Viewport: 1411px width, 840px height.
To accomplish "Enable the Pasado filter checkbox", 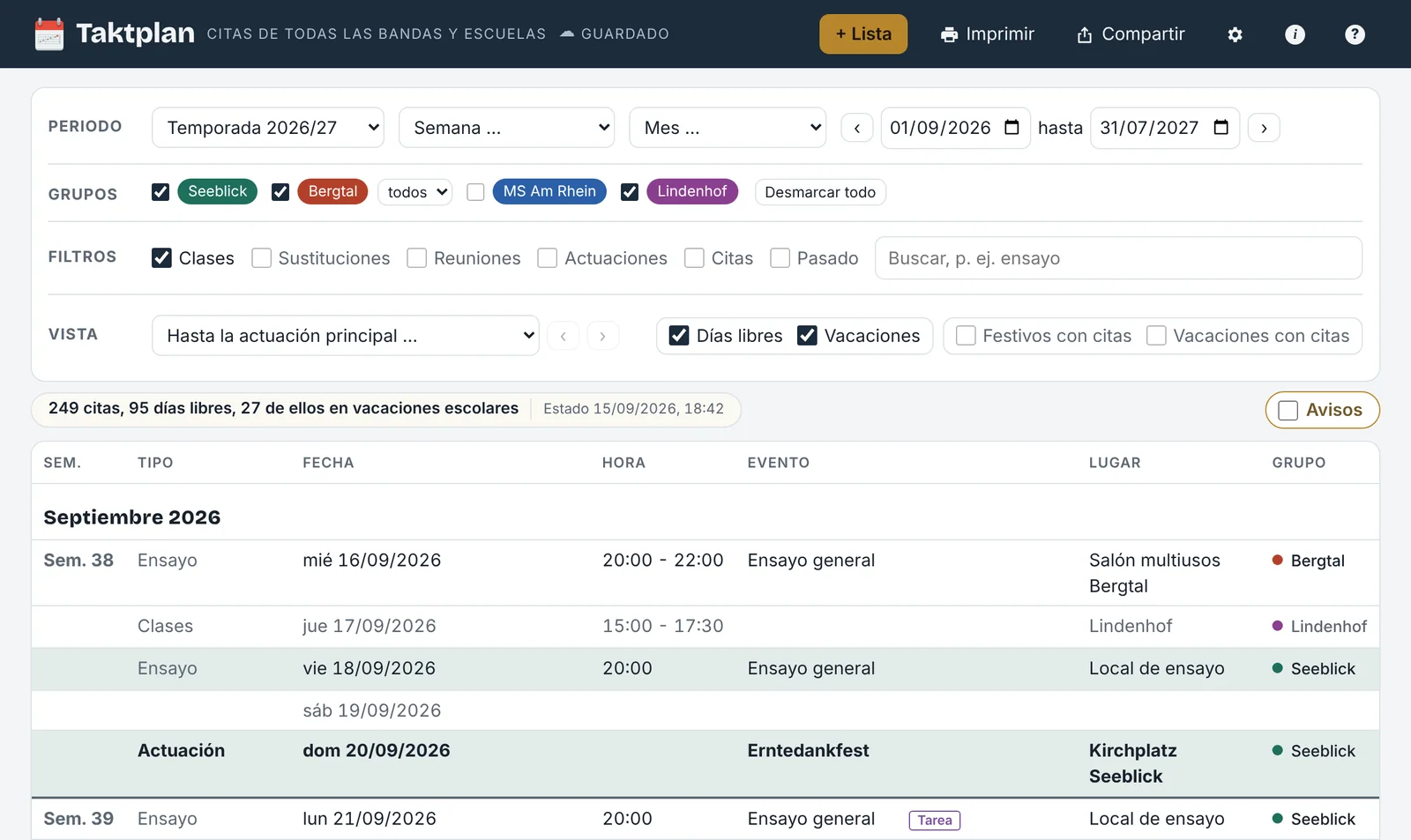I will click(x=780, y=258).
